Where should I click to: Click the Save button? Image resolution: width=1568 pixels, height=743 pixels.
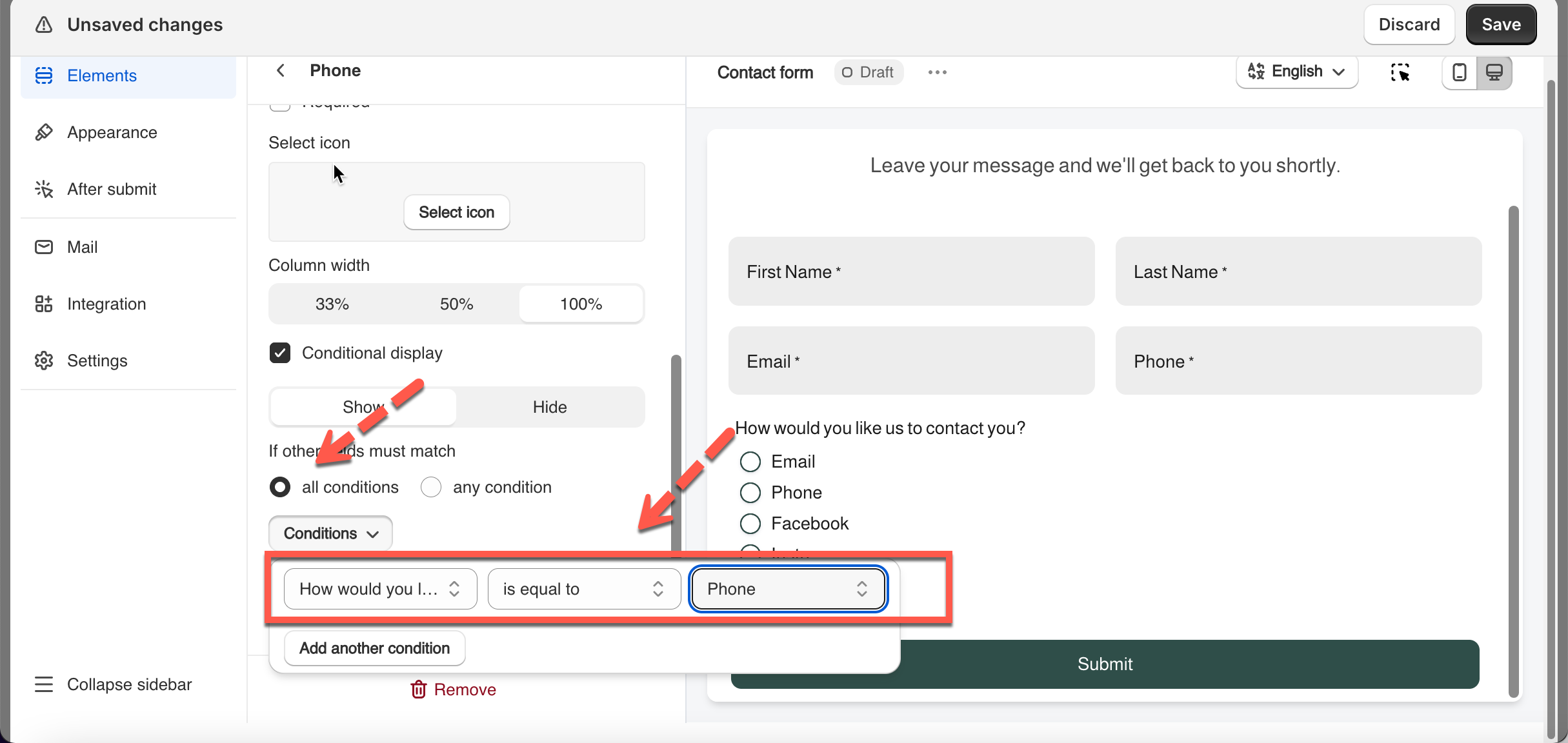coord(1500,25)
